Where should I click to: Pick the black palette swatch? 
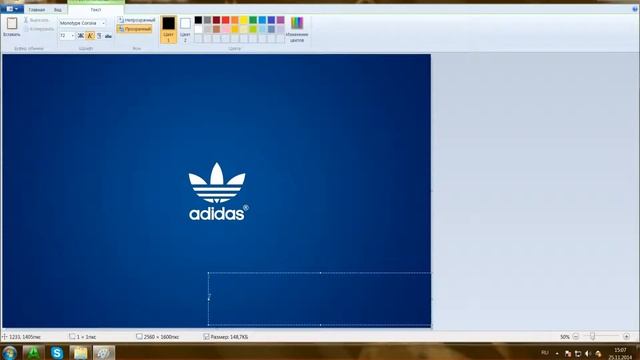pyautogui.click(x=198, y=20)
